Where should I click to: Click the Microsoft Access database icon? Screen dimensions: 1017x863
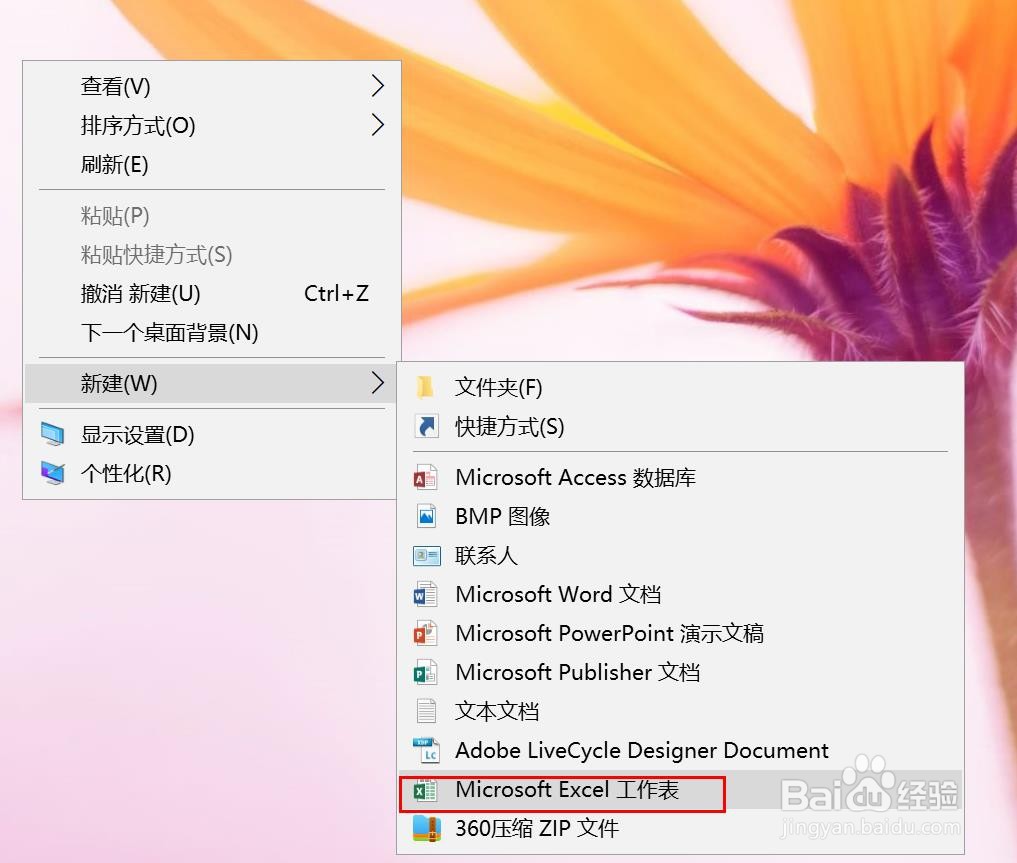point(426,478)
